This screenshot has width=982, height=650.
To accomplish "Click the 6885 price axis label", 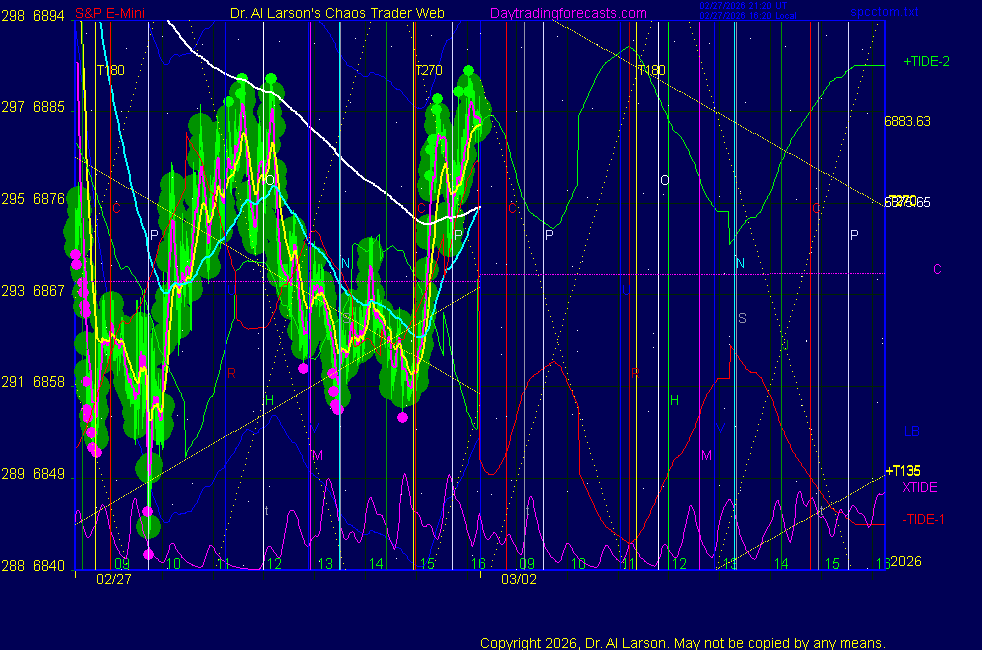I will click(49, 106).
